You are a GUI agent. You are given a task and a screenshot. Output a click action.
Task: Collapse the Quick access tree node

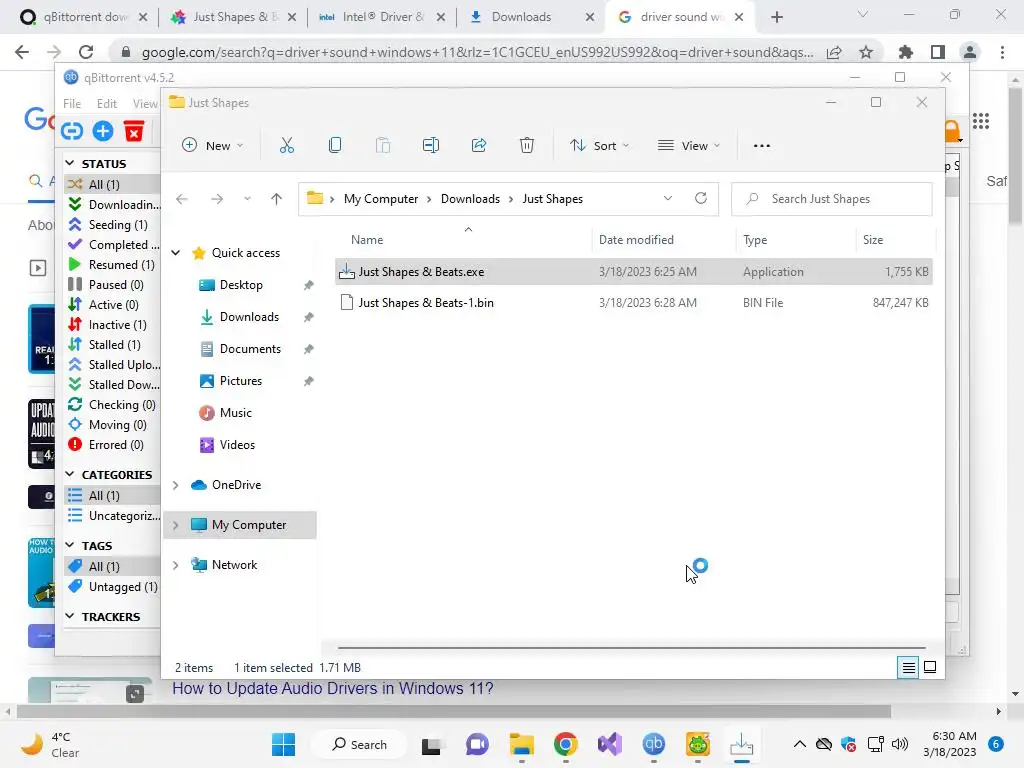point(176,253)
